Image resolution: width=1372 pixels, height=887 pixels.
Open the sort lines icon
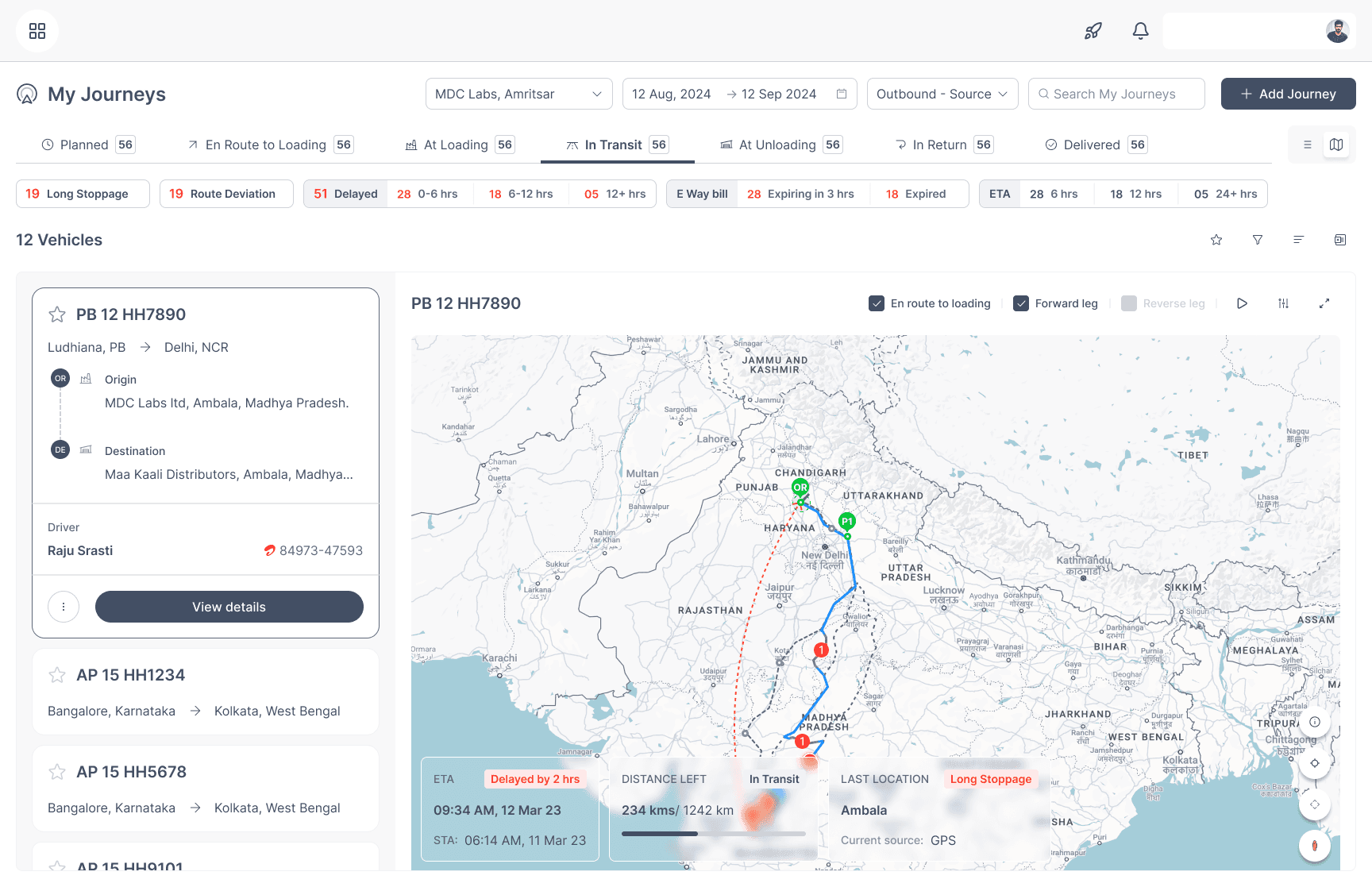click(1299, 240)
